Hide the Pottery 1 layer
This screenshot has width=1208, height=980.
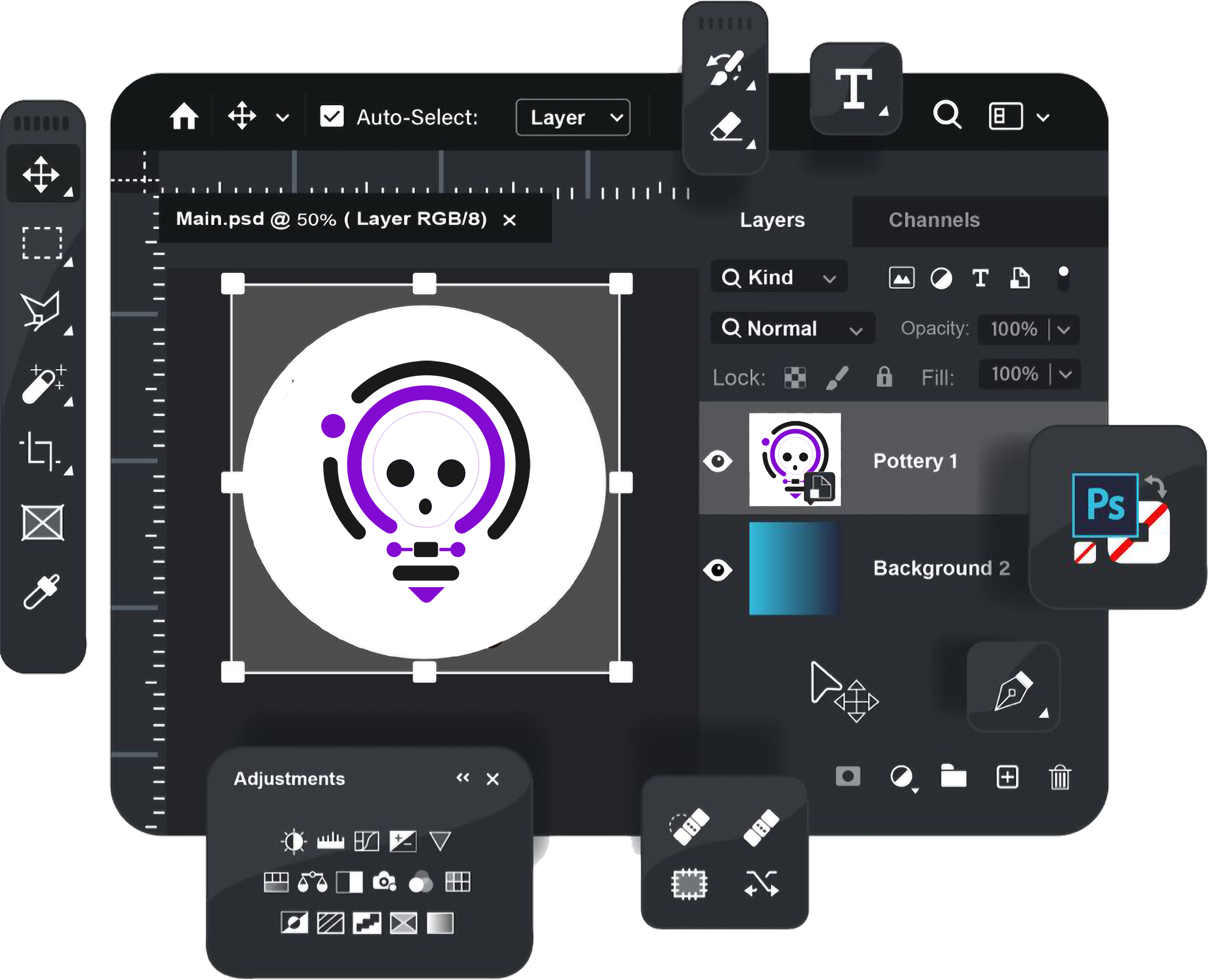718,461
